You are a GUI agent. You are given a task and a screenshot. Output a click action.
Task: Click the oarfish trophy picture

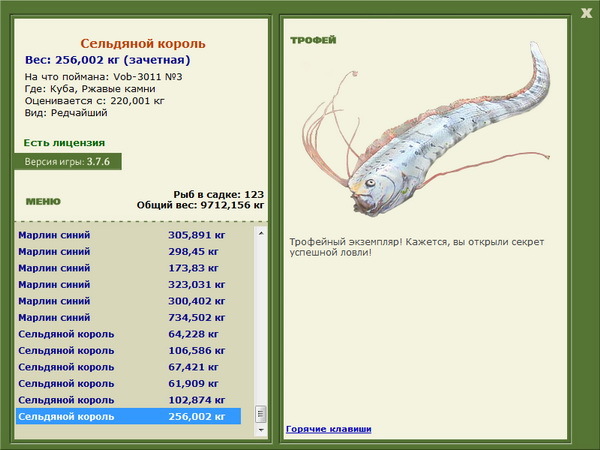[x=426, y=130]
